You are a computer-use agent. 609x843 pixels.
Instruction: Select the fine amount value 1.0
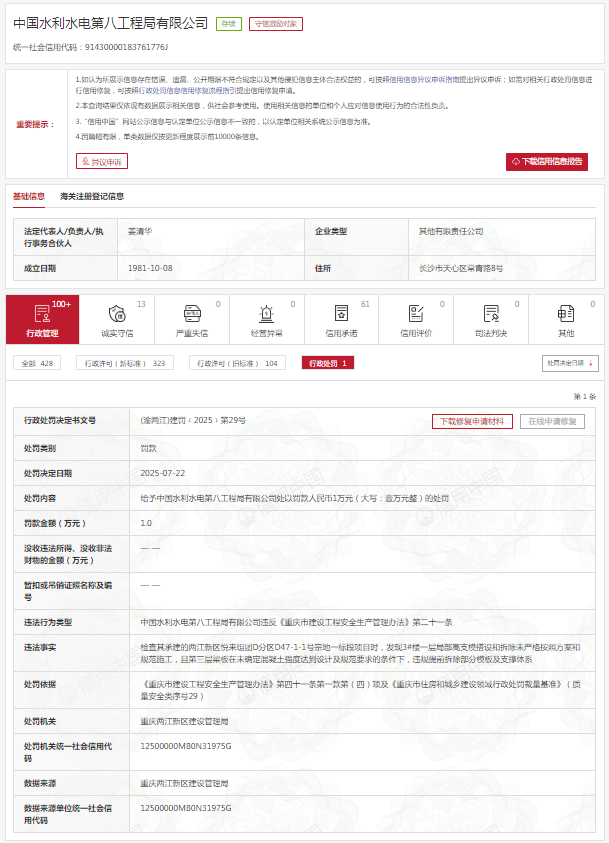[146, 523]
